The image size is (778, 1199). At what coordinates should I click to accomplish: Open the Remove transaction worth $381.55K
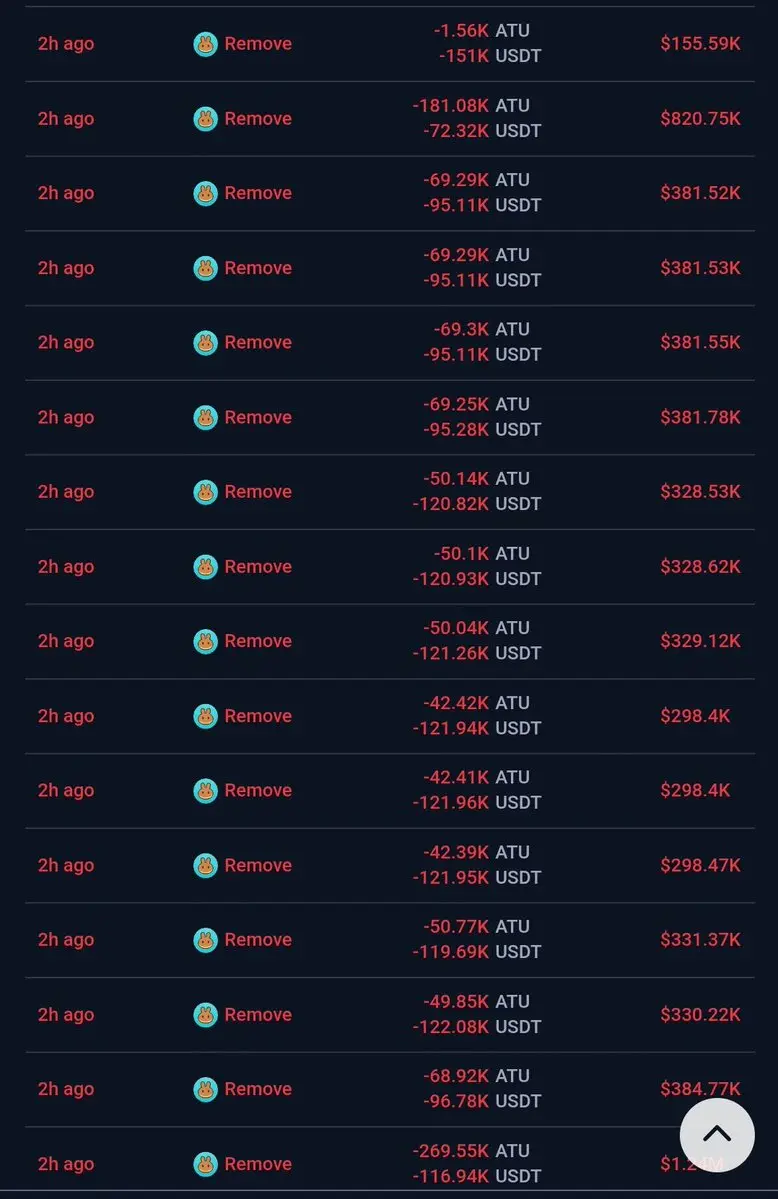pyautogui.click(x=390, y=343)
